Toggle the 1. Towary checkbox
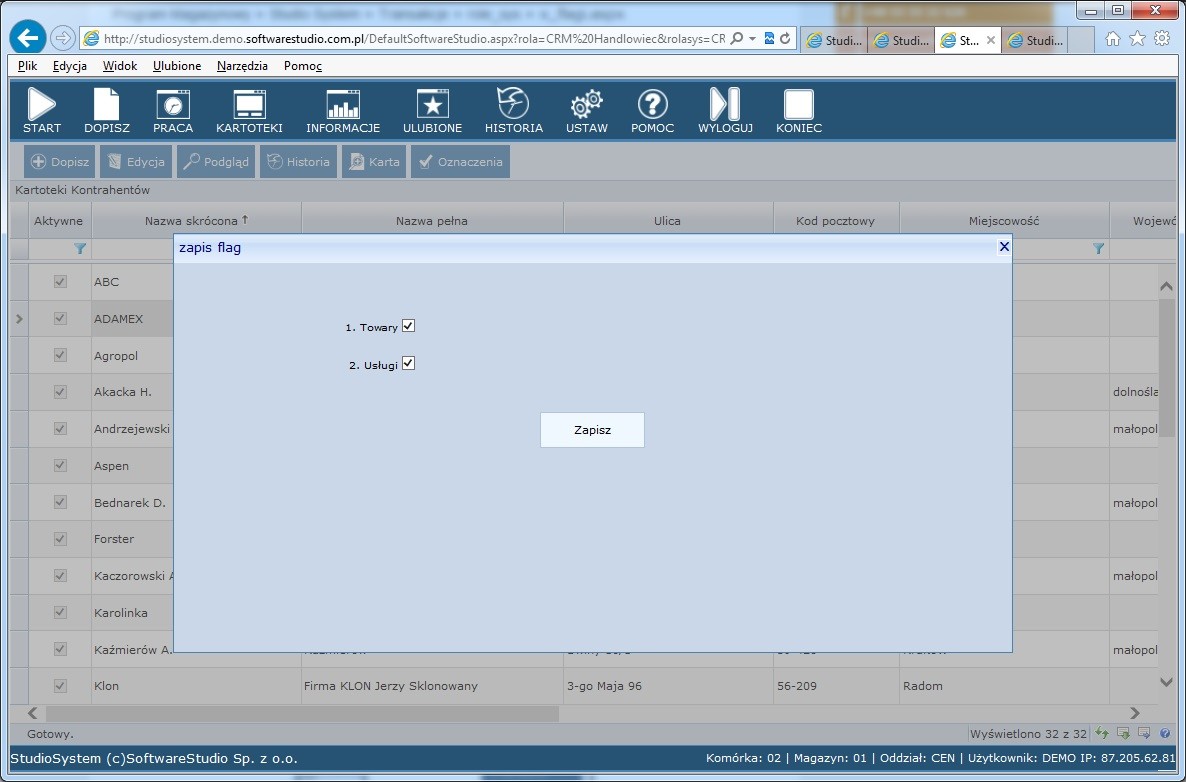 (x=408, y=326)
